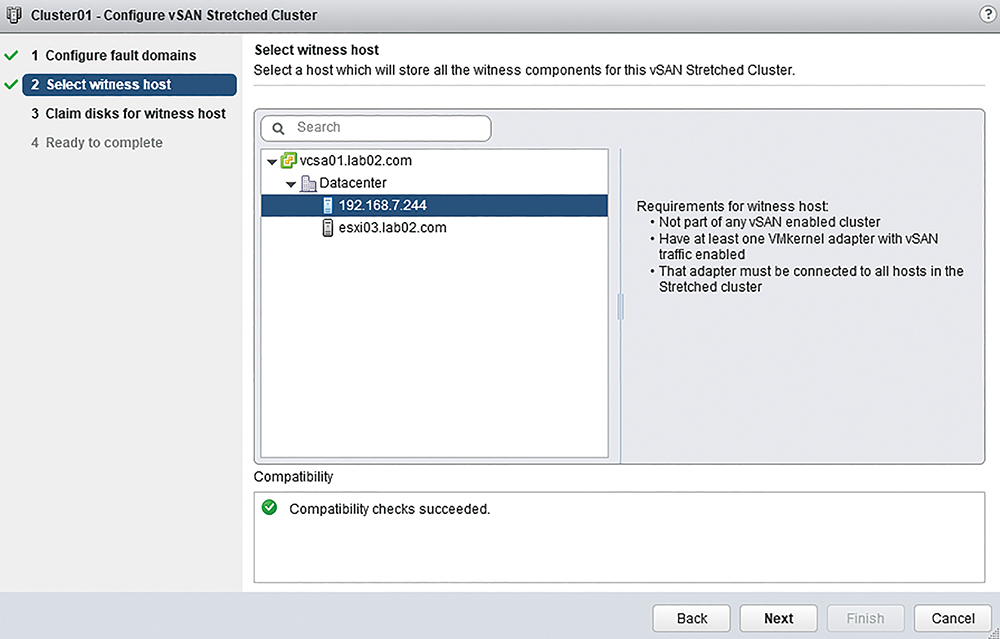Click the Back button
This screenshot has height=639, width=1000.
(x=691, y=618)
